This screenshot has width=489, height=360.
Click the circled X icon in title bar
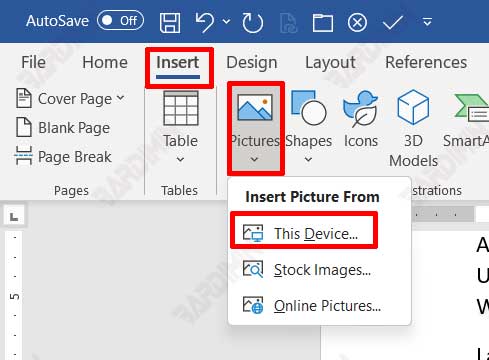tap(357, 23)
